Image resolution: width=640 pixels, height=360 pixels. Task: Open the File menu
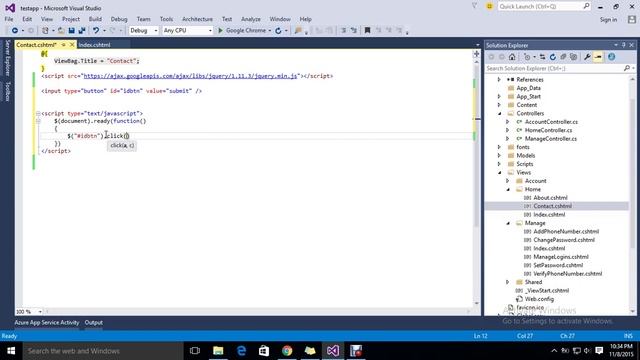tap(9, 19)
